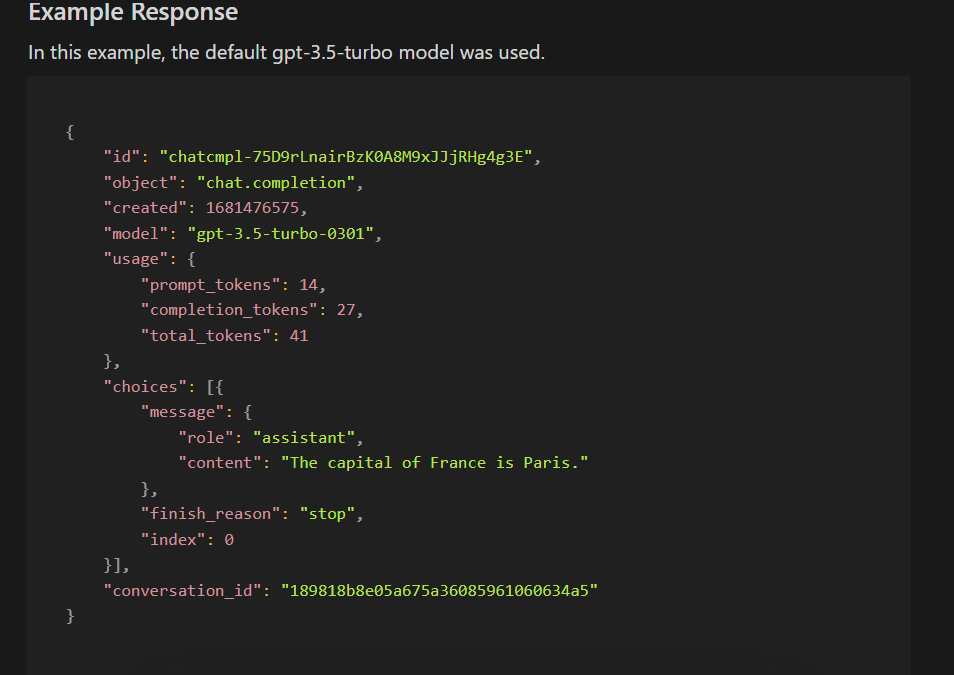Click the "chat.completion" string value
Image resolution: width=954 pixels, height=675 pixels.
[276, 183]
